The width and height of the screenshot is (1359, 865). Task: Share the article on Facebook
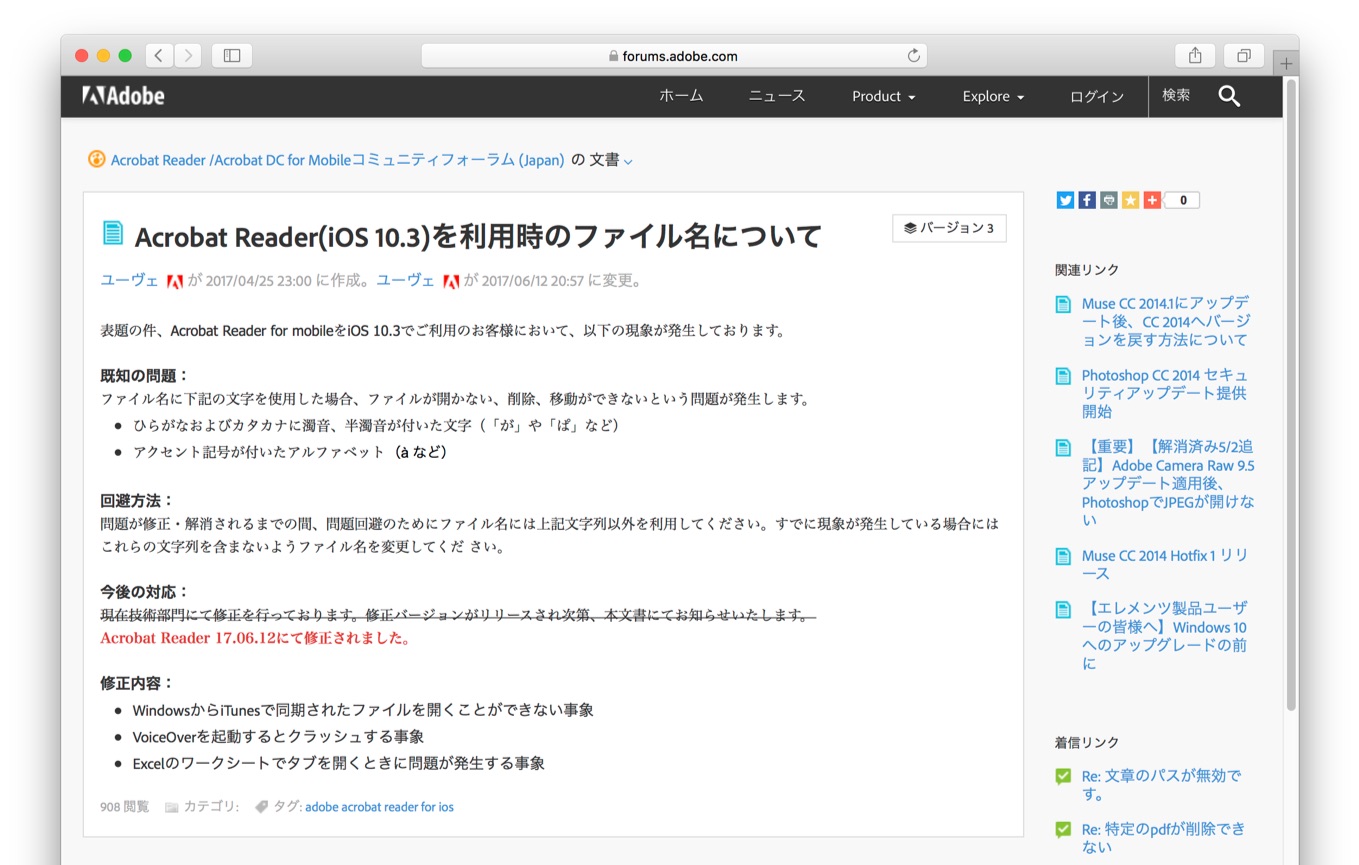[1087, 200]
